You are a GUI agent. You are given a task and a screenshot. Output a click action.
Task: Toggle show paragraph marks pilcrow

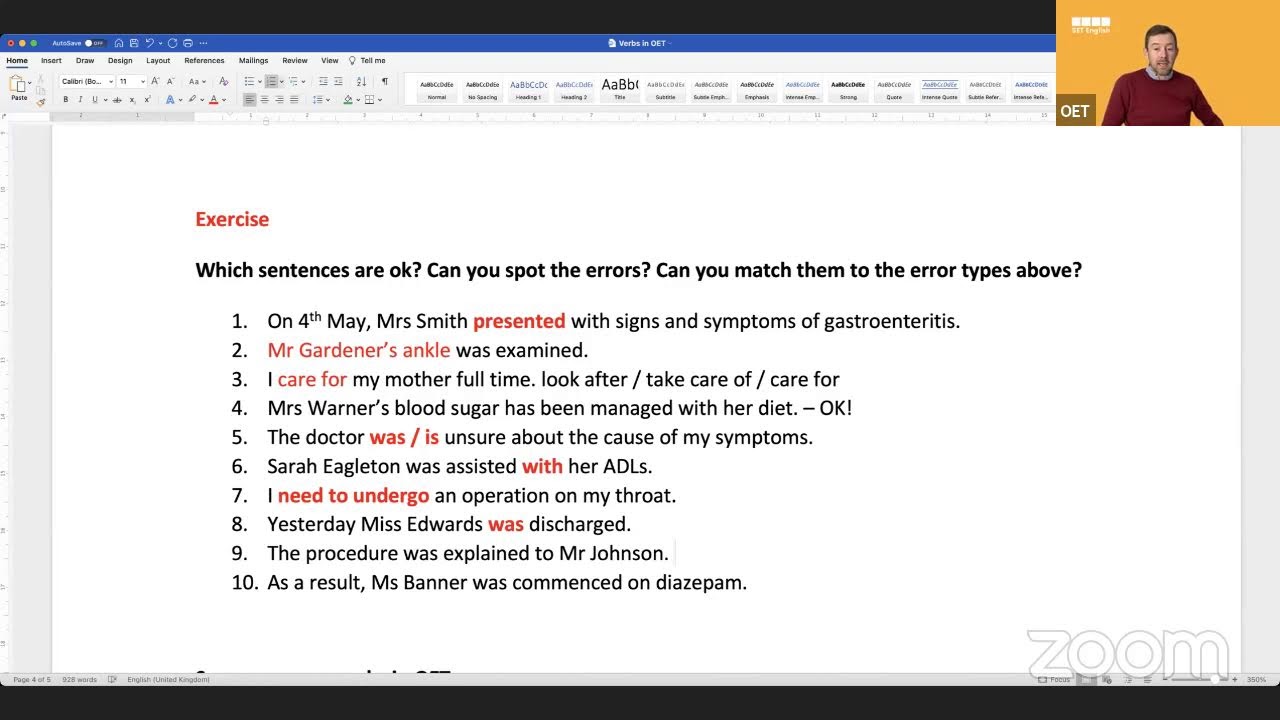(385, 81)
